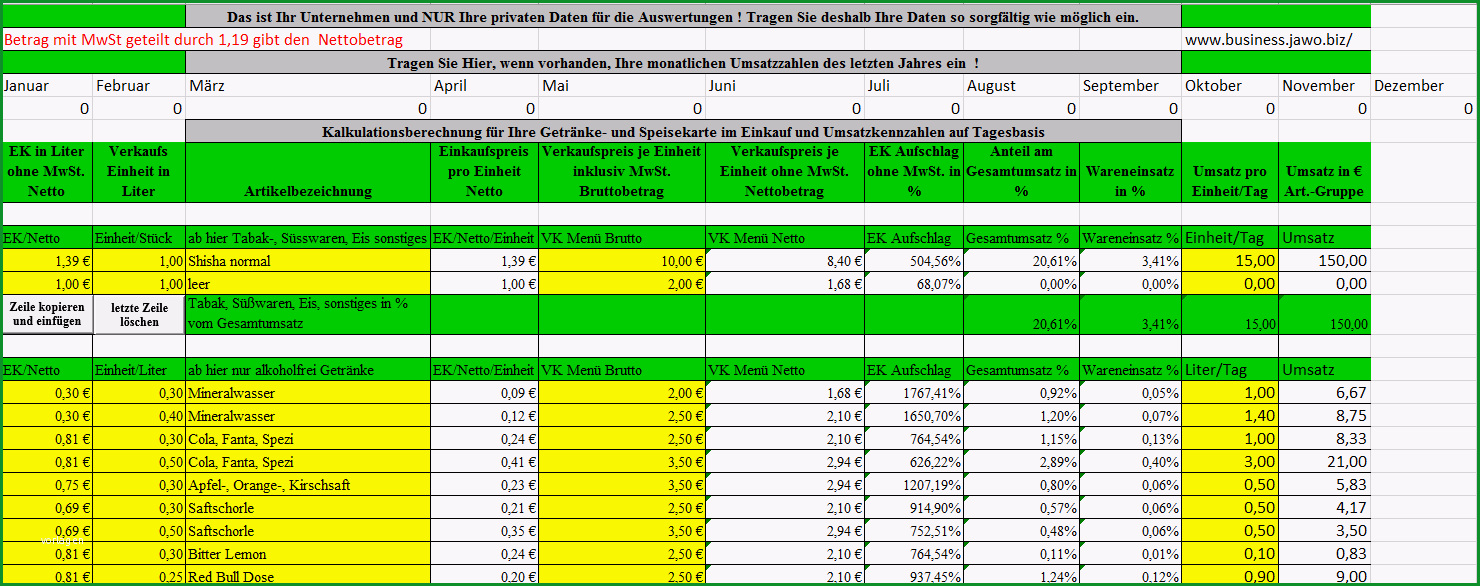Select the 'Shisha normal' article name cell
The width and height of the screenshot is (1480, 586).
[308, 261]
